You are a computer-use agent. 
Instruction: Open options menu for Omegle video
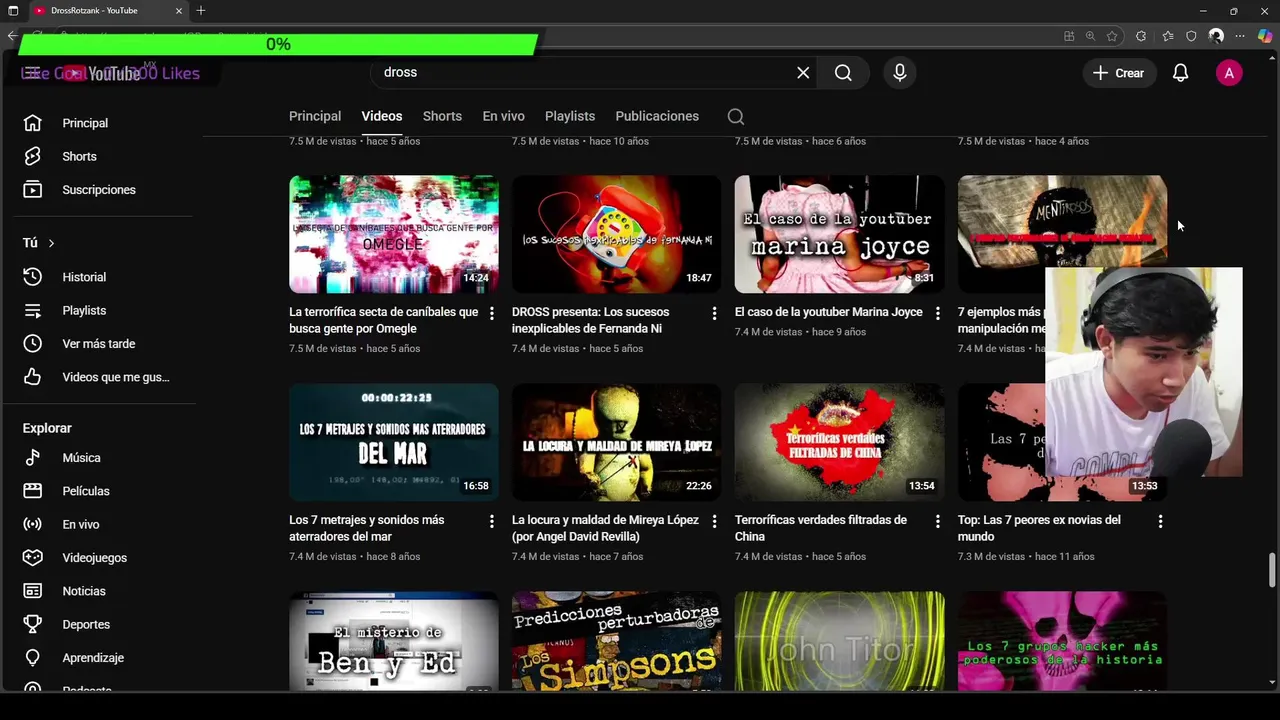[x=491, y=313]
